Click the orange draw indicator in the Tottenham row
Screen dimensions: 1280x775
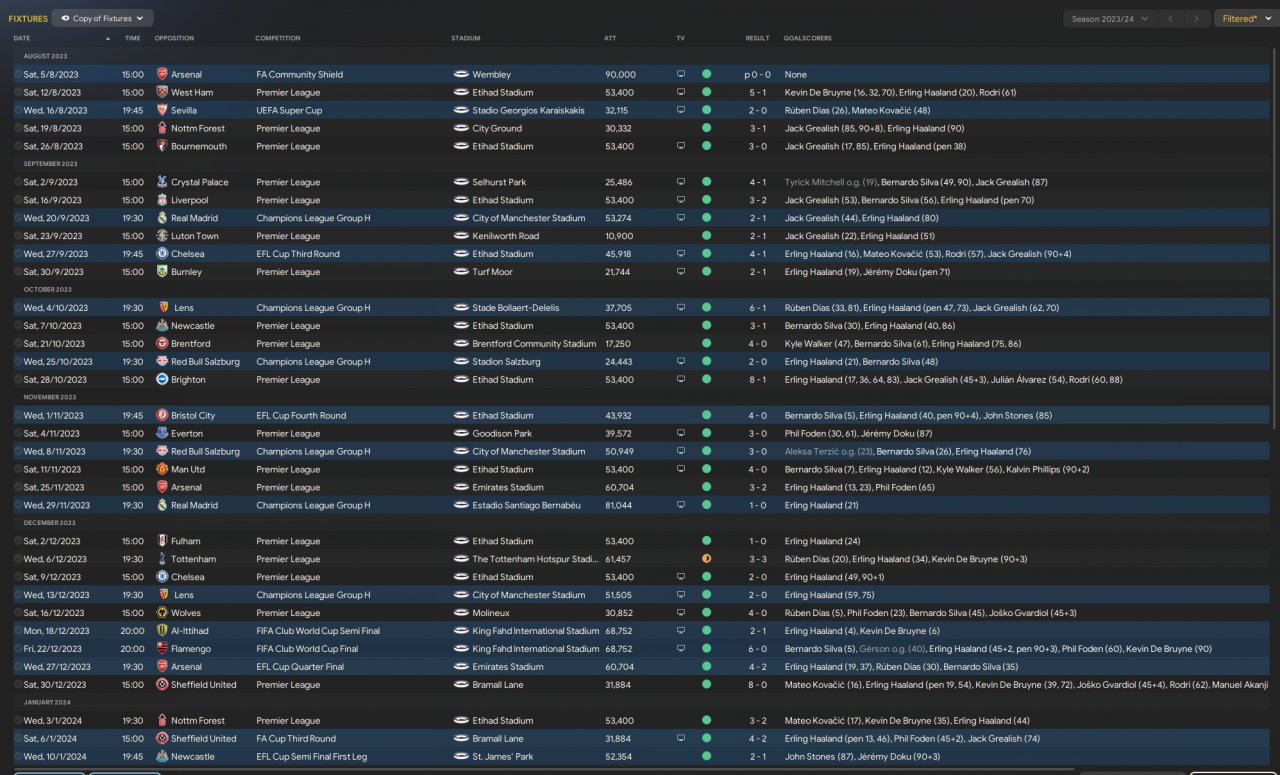click(707, 559)
